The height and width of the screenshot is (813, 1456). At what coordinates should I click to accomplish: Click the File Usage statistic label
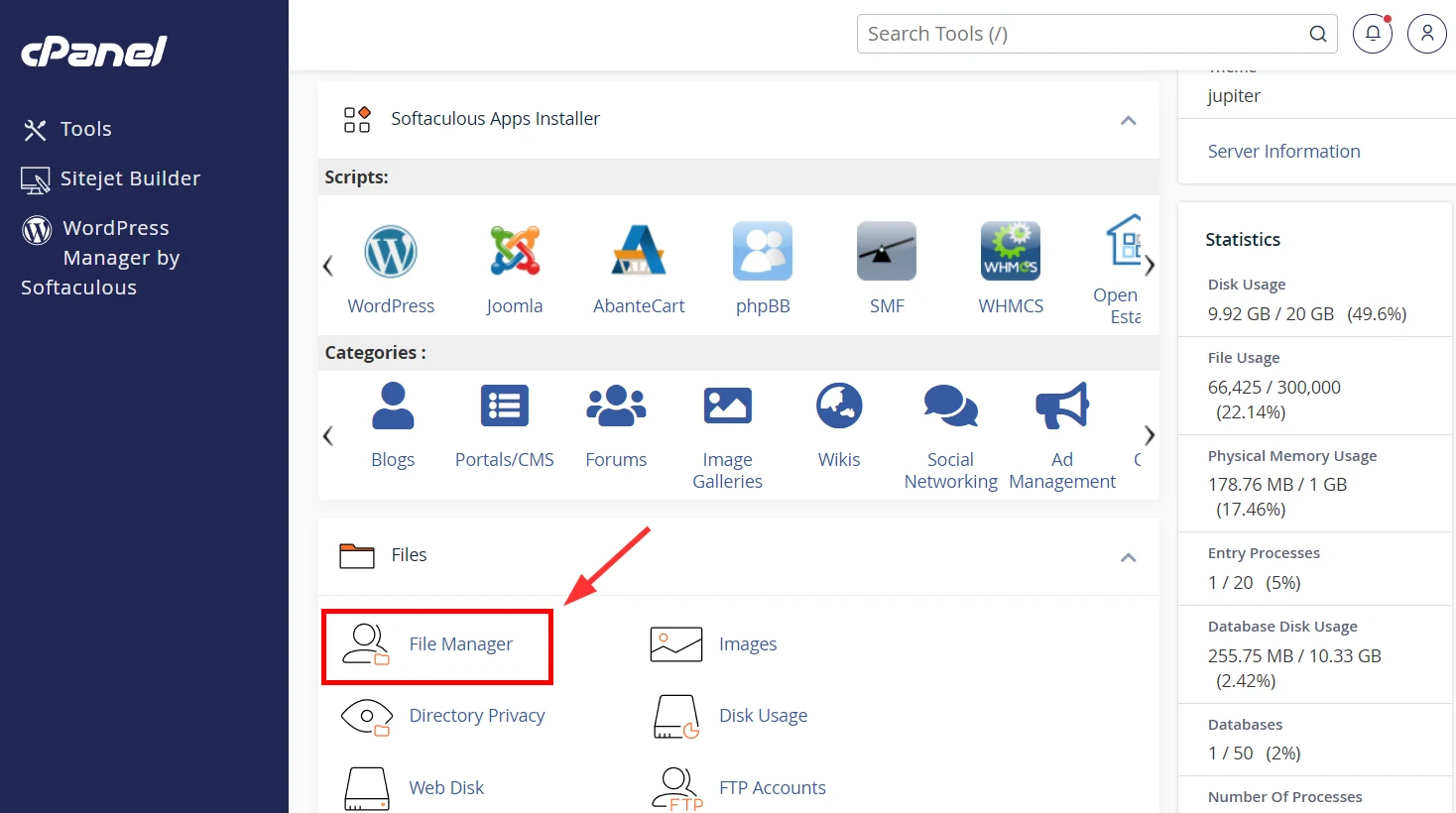click(1244, 358)
